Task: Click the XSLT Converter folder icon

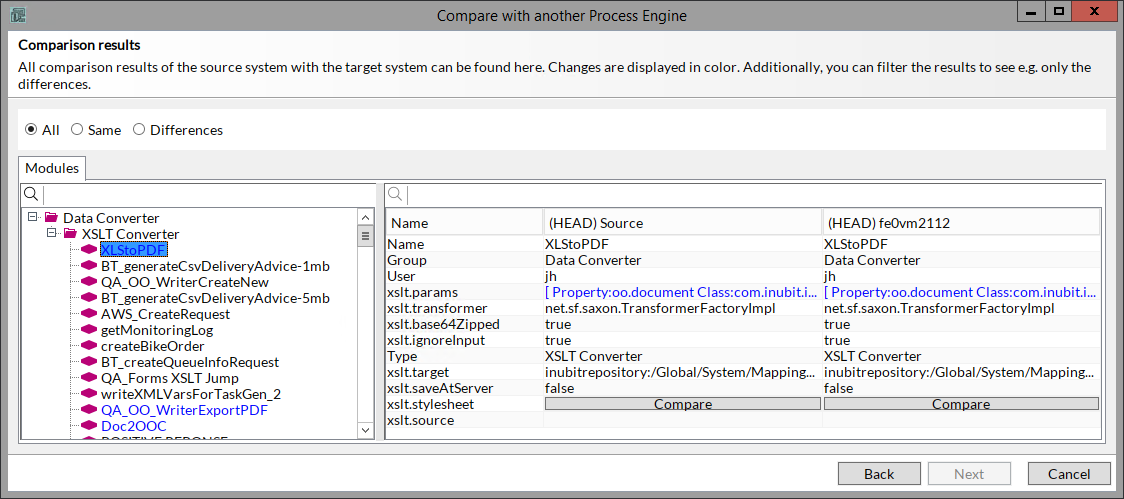Action: 70,234
